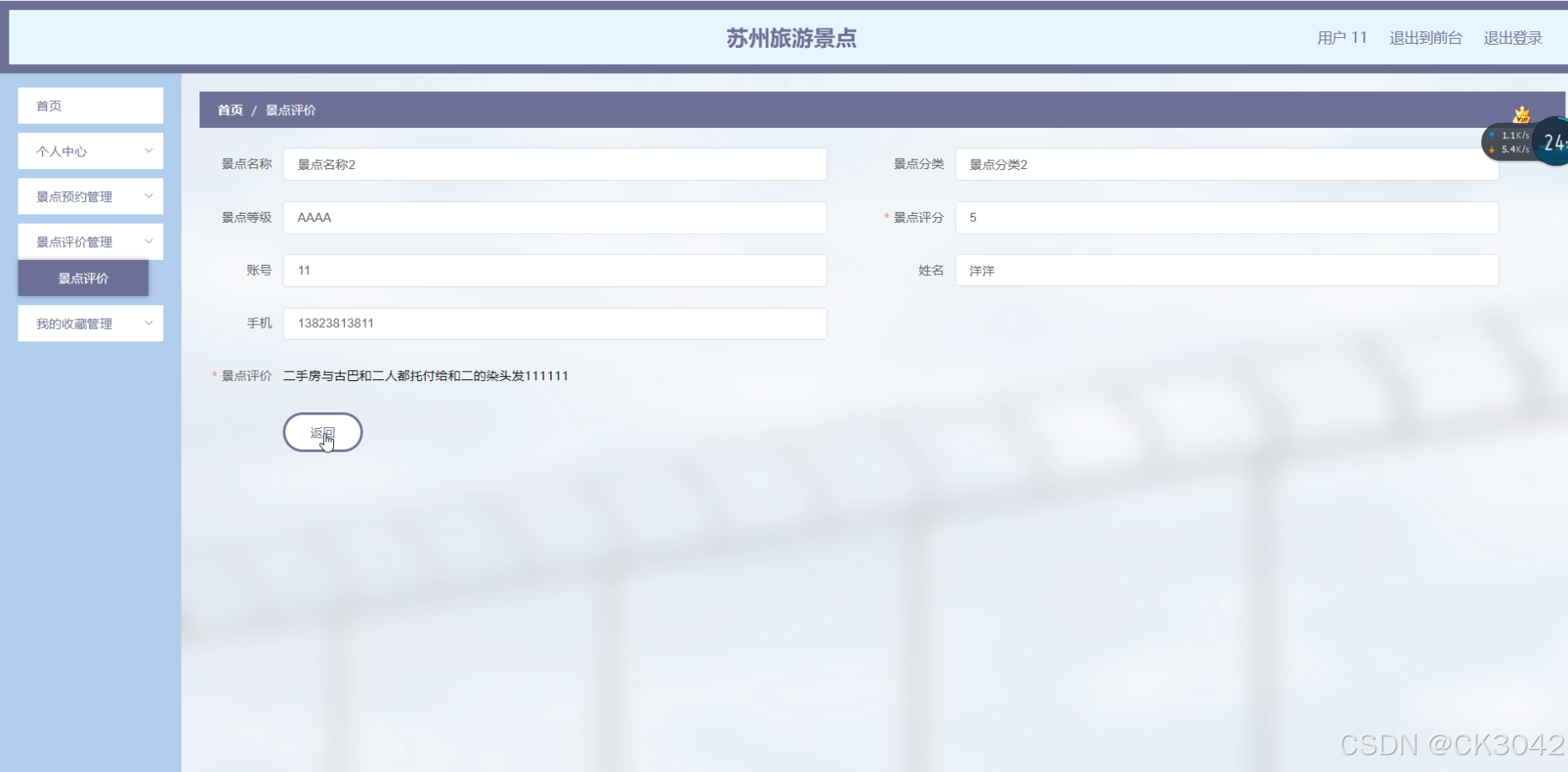Click the 景点等级 field label
Screen dimensions: 1568x772
(x=246, y=218)
